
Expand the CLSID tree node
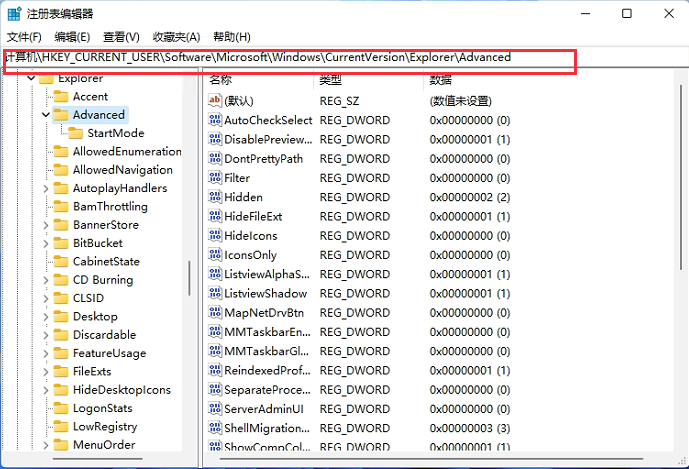[x=46, y=298]
